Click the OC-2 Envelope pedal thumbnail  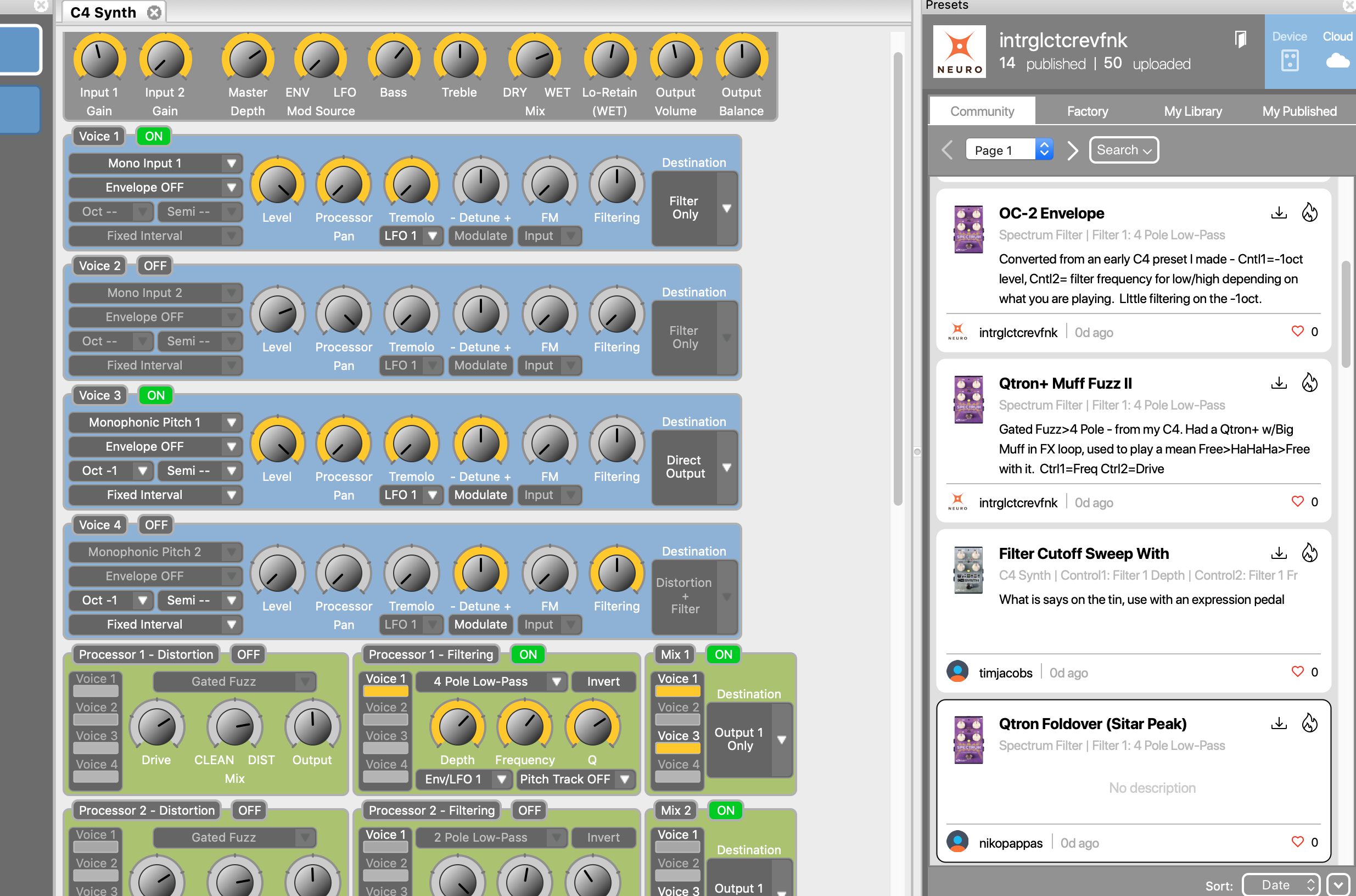pos(968,229)
